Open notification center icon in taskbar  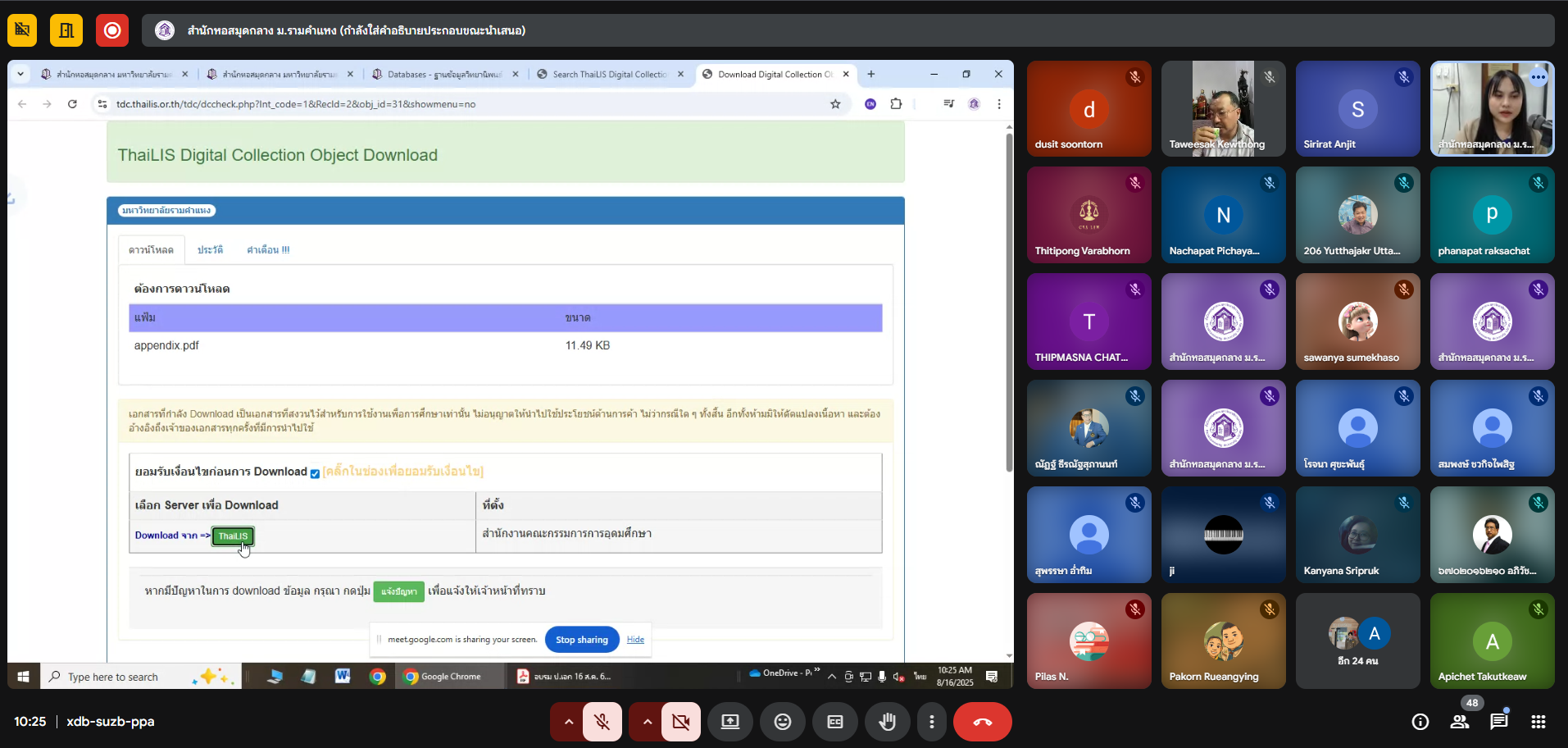[x=992, y=677]
